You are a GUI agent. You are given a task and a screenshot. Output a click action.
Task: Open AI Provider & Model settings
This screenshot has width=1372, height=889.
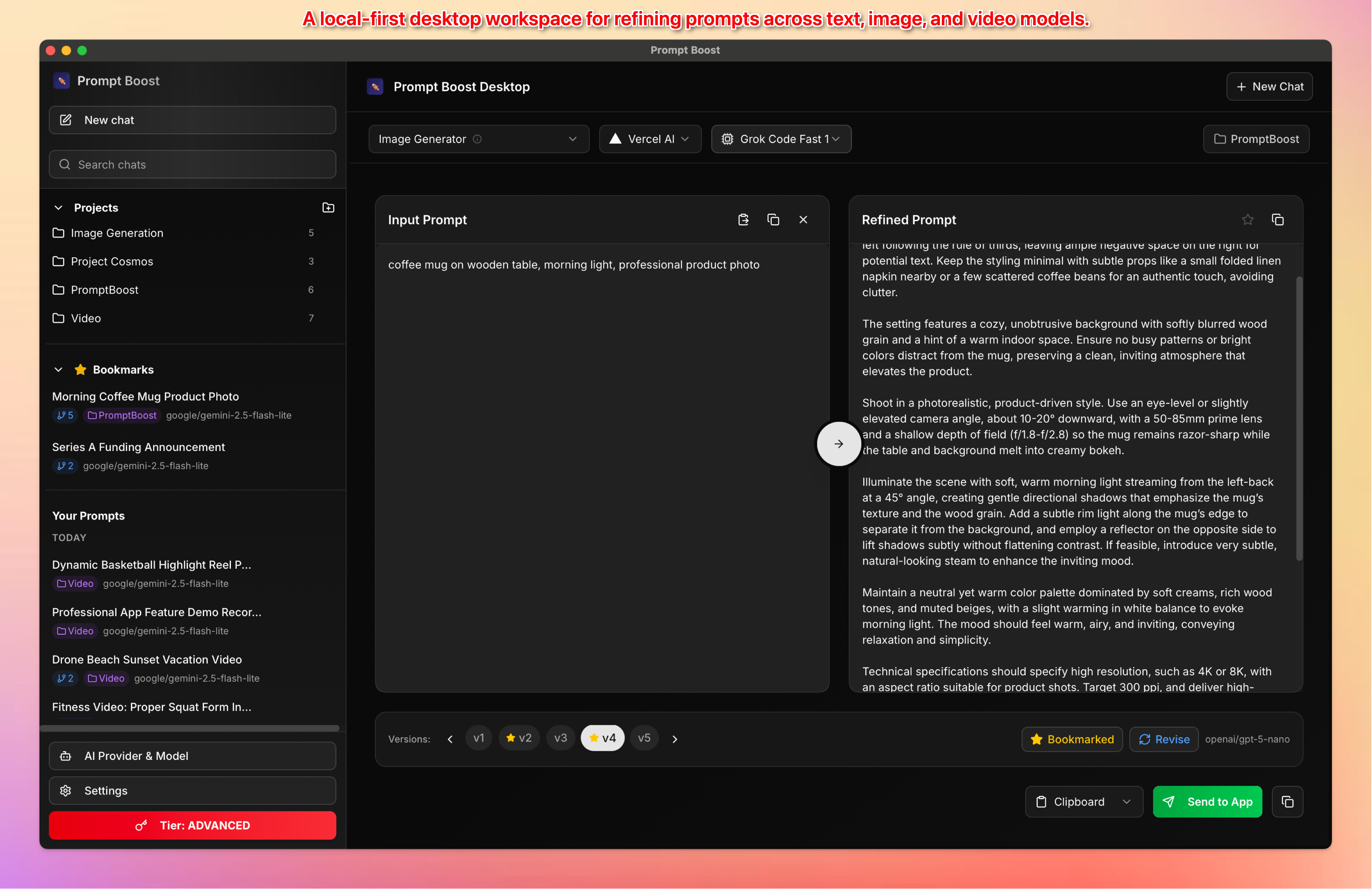tap(192, 756)
